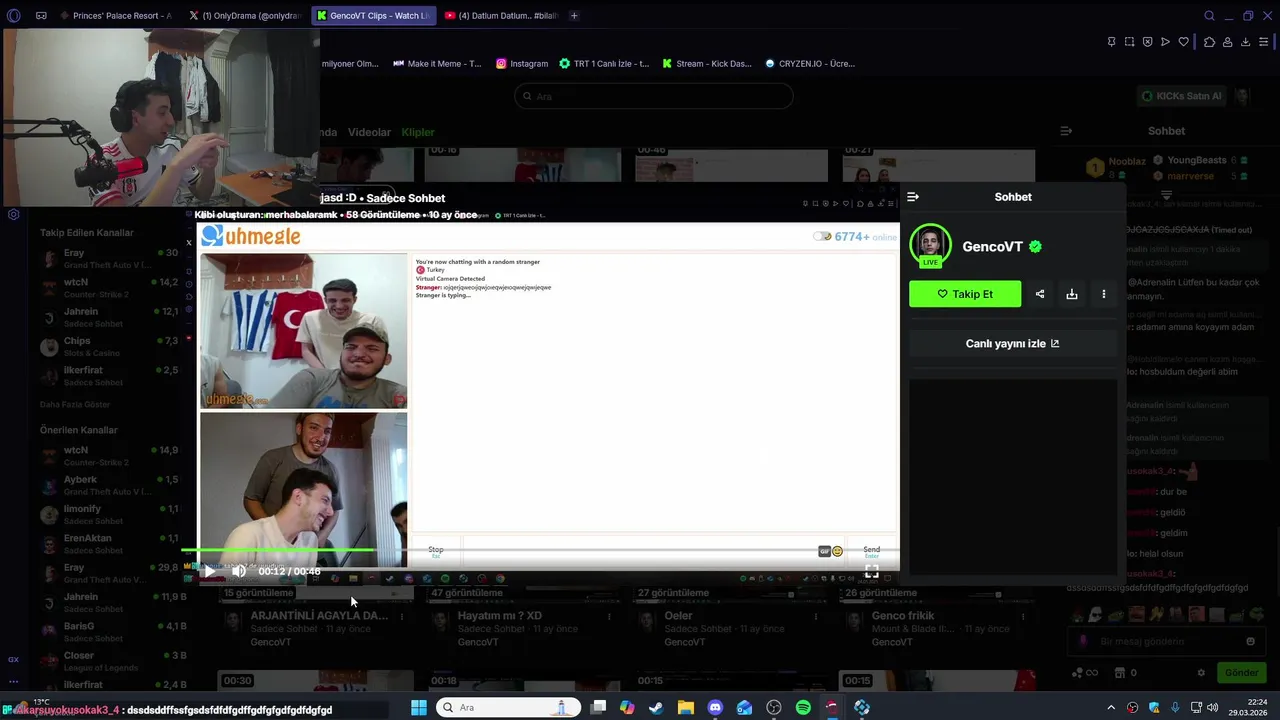This screenshot has width=1280, height=720.
Task: Play the clip using the play button
Action: pyautogui.click(x=208, y=571)
